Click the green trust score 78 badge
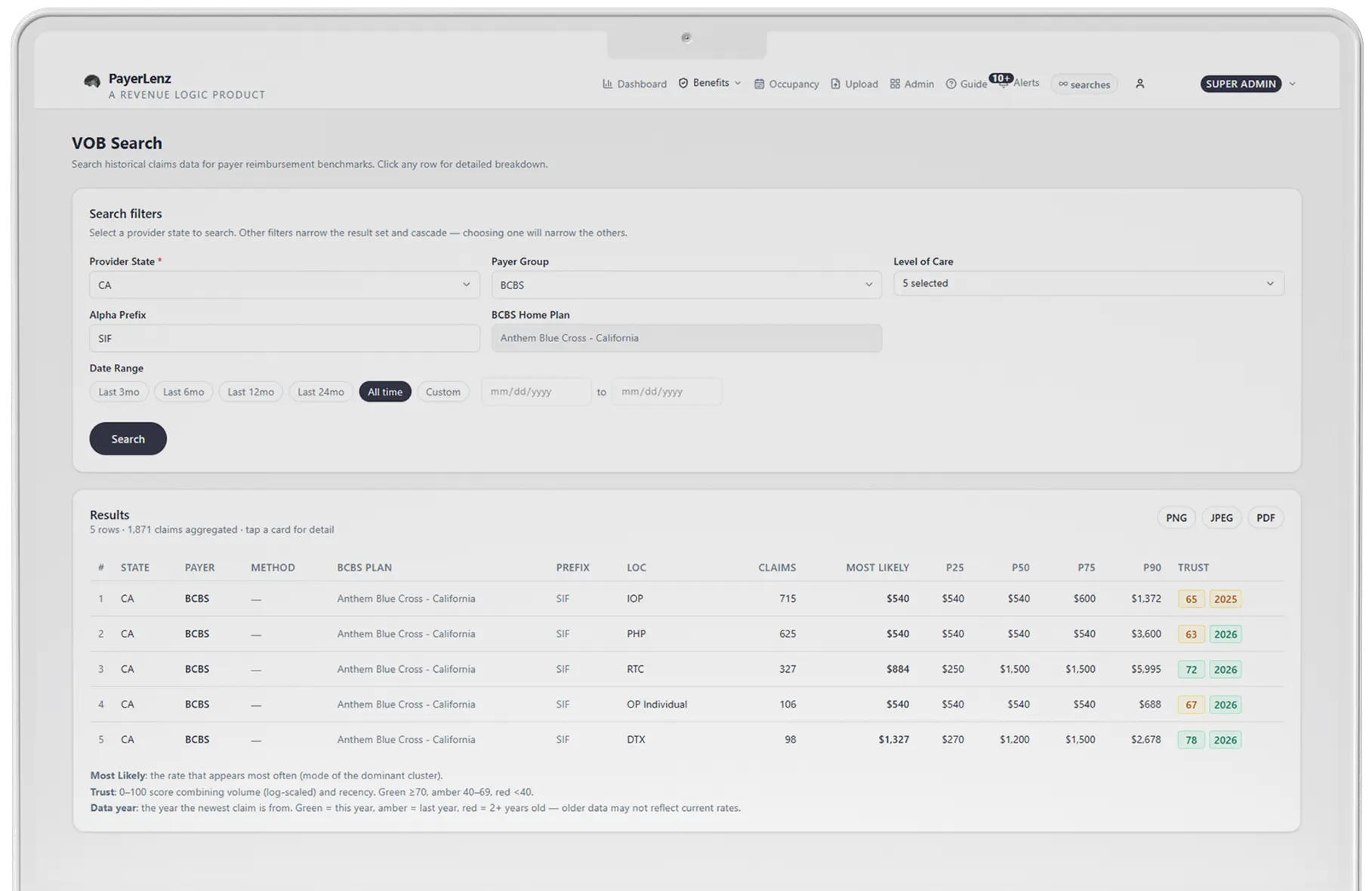Screen dimensions: 1372x891 point(1191,740)
